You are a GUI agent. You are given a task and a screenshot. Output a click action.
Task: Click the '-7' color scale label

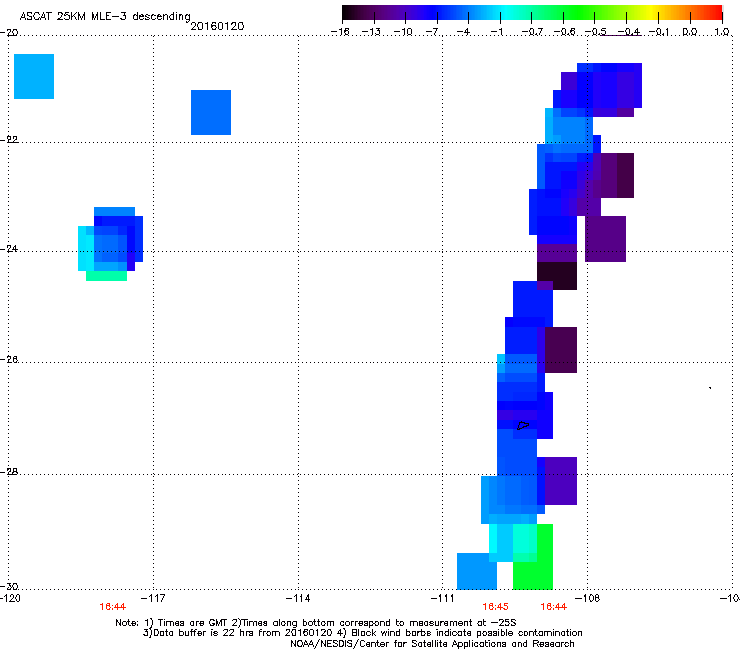coord(433,32)
